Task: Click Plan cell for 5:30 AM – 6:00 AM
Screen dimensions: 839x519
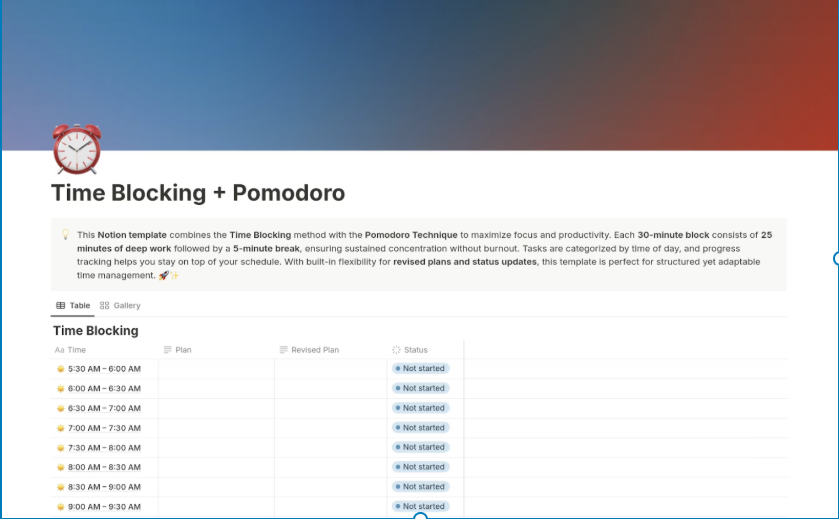Action: [216, 369]
